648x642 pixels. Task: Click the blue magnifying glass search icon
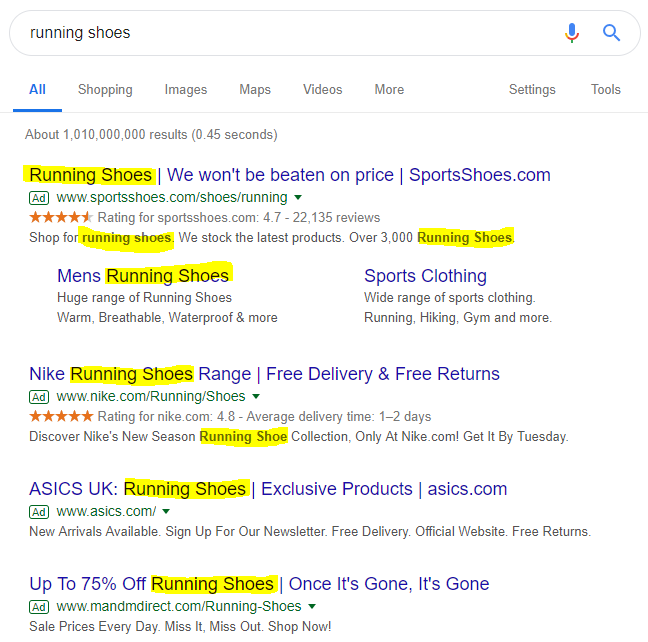[611, 33]
